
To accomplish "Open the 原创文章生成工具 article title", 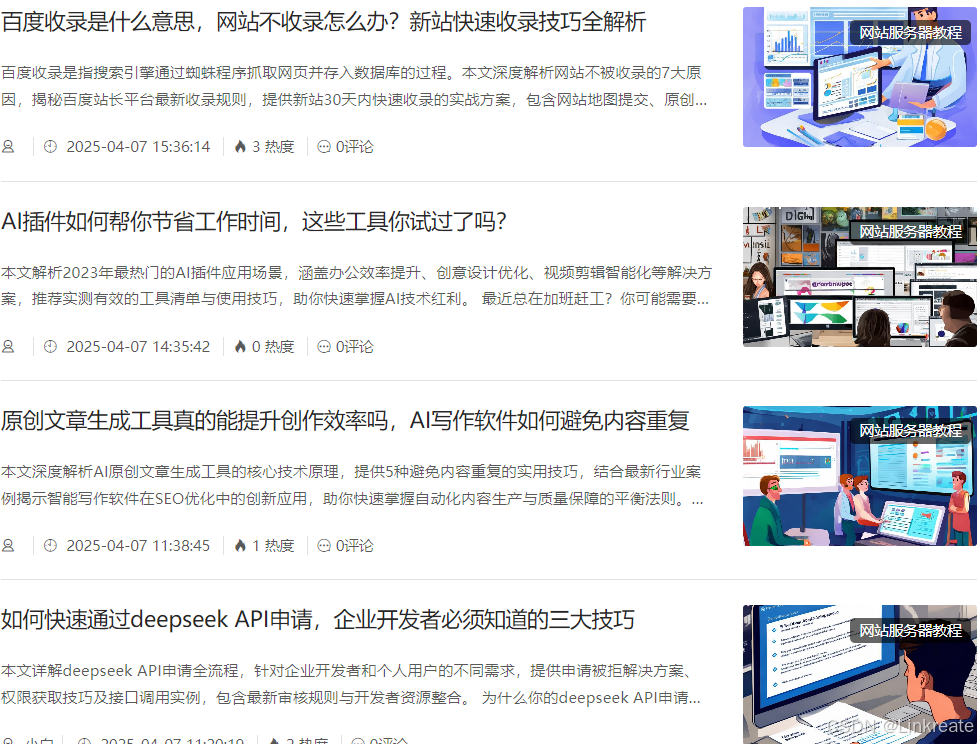I will pyautogui.click(x=345, y=421).
